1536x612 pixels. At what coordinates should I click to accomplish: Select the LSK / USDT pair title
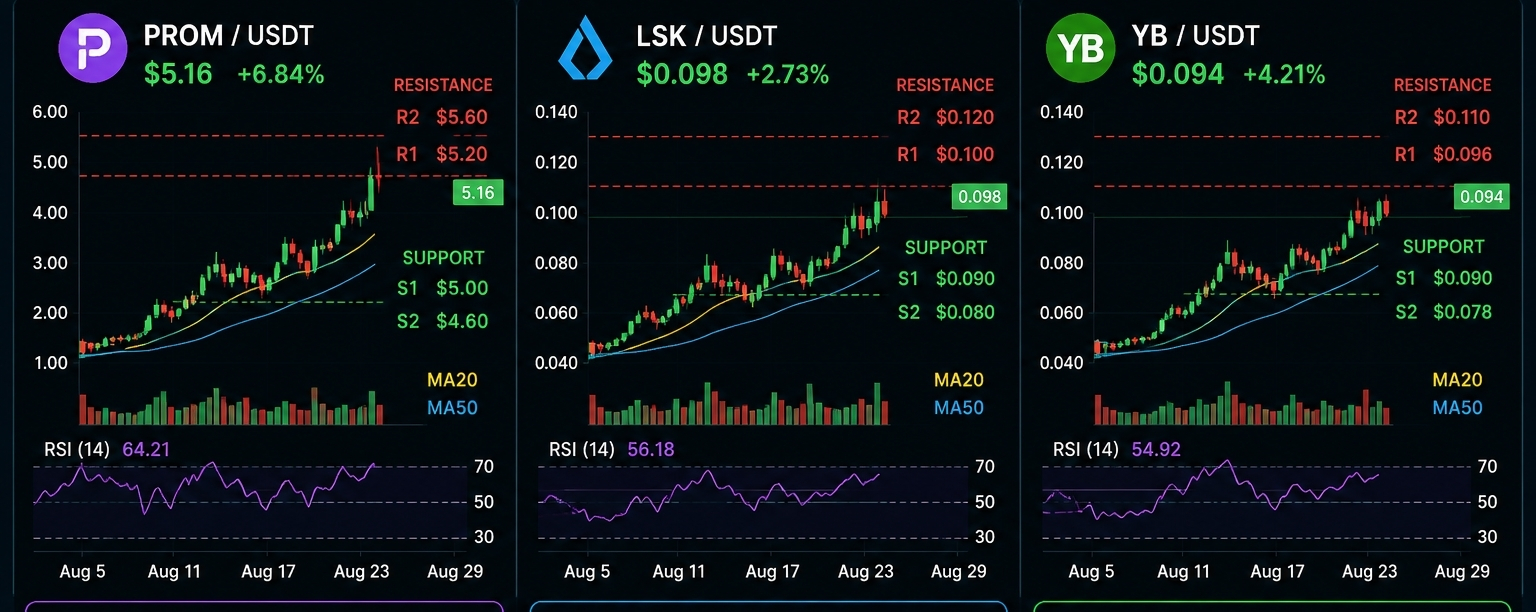click(x=706, y=36)
